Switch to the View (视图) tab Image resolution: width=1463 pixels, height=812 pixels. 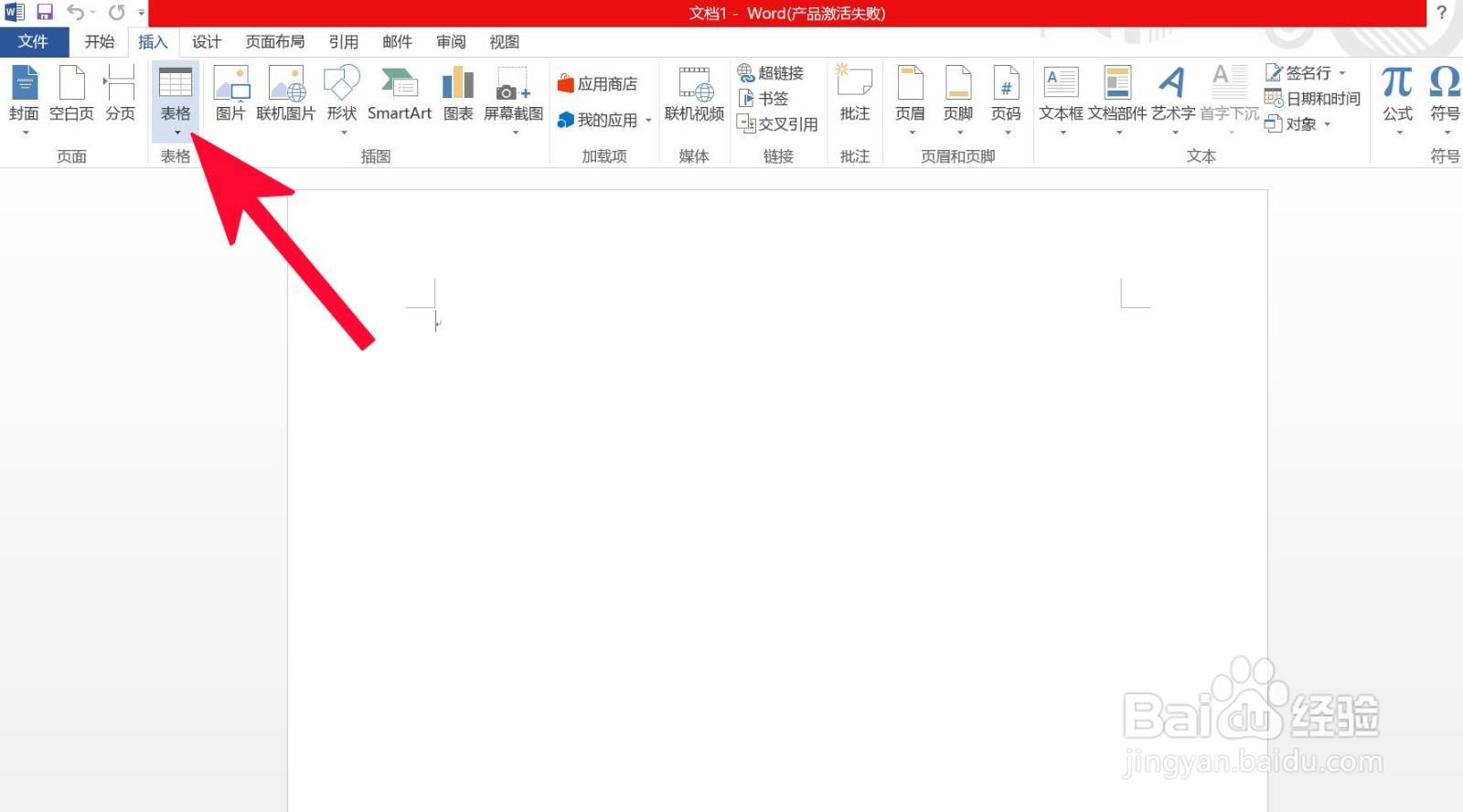504,42
